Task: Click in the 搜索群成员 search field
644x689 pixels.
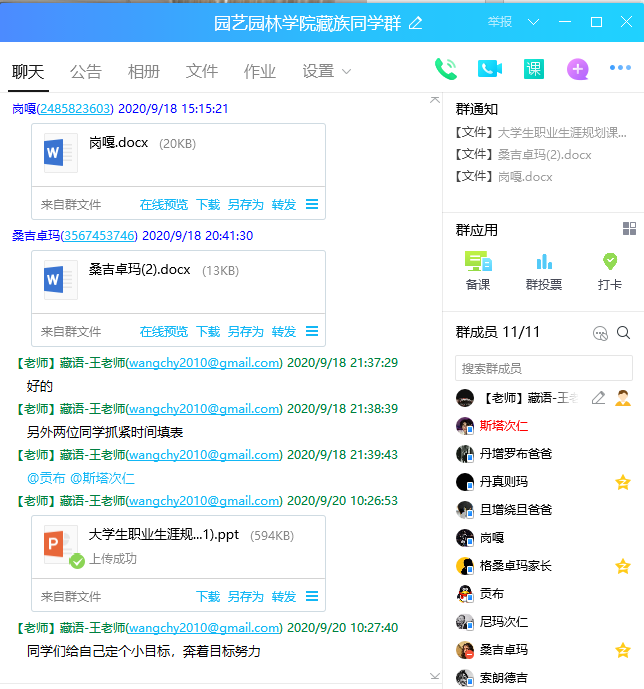Action: click(x=544, y=368)
